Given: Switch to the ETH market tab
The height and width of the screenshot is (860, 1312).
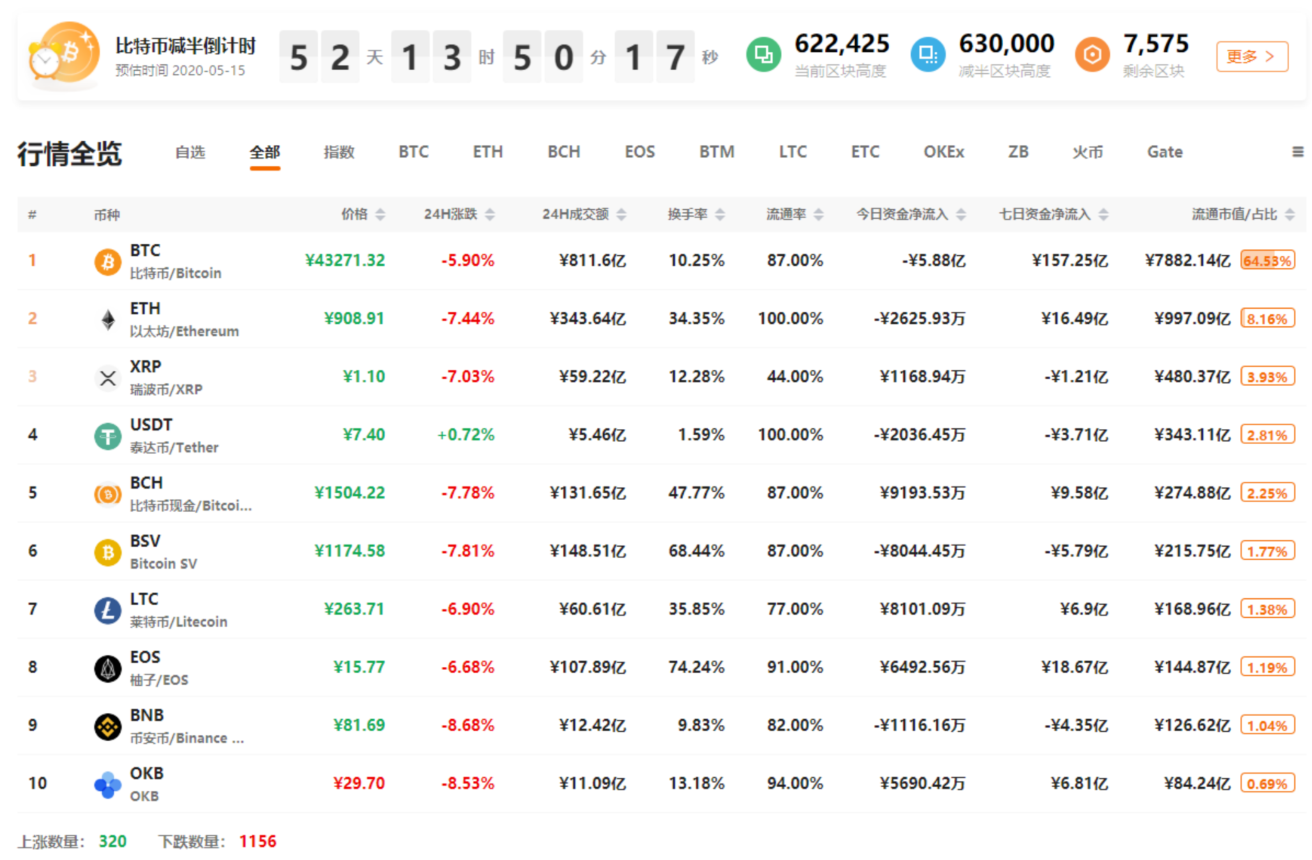Looking at the screenshot, I should click(x=488, y=152).
